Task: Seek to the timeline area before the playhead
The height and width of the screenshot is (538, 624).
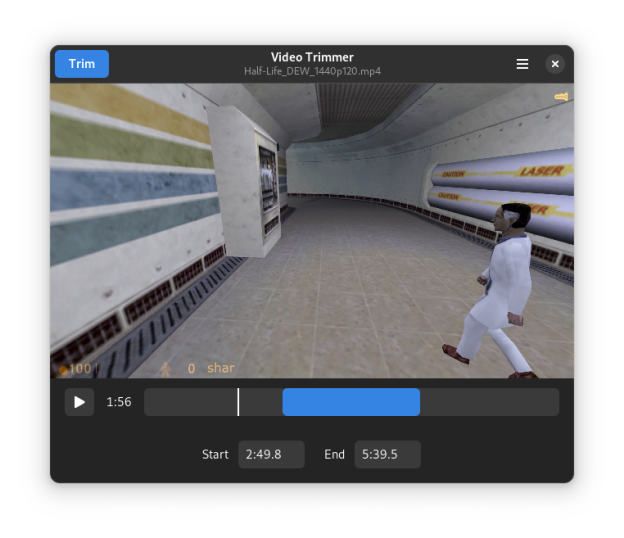Action: tap(190, 402)
